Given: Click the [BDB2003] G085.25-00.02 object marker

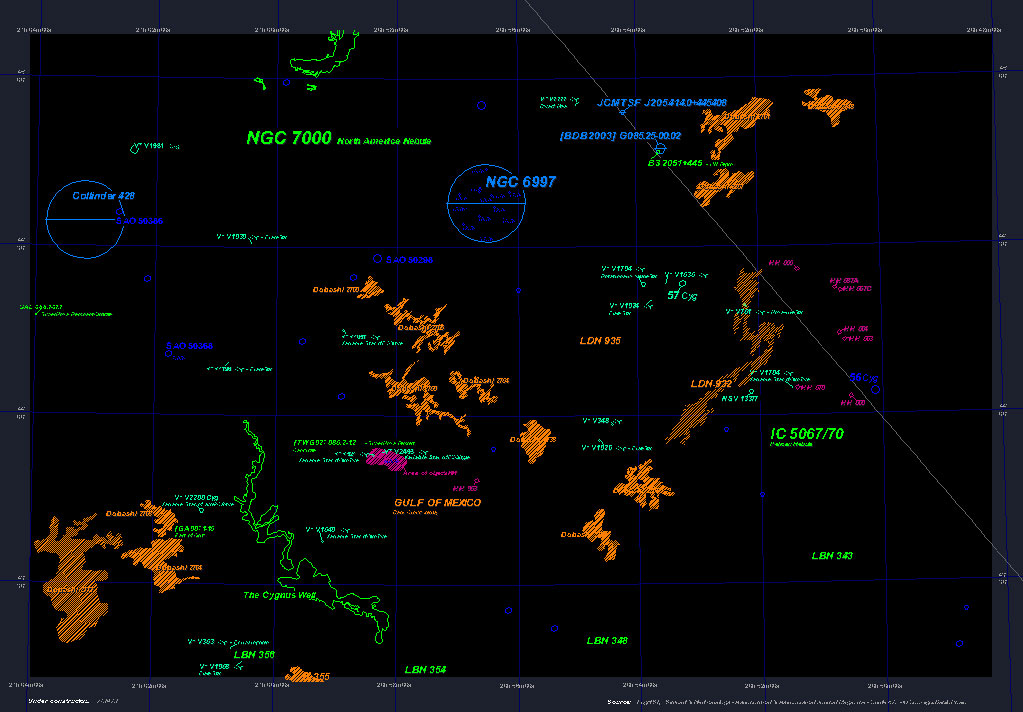Looking at the screenshot, I should tap(659, 148).
